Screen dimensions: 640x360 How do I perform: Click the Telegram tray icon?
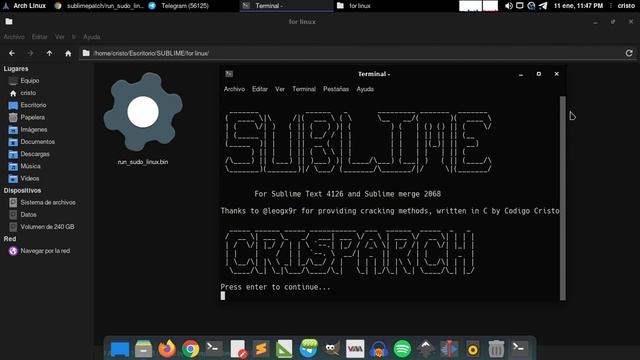click(543, 6)
